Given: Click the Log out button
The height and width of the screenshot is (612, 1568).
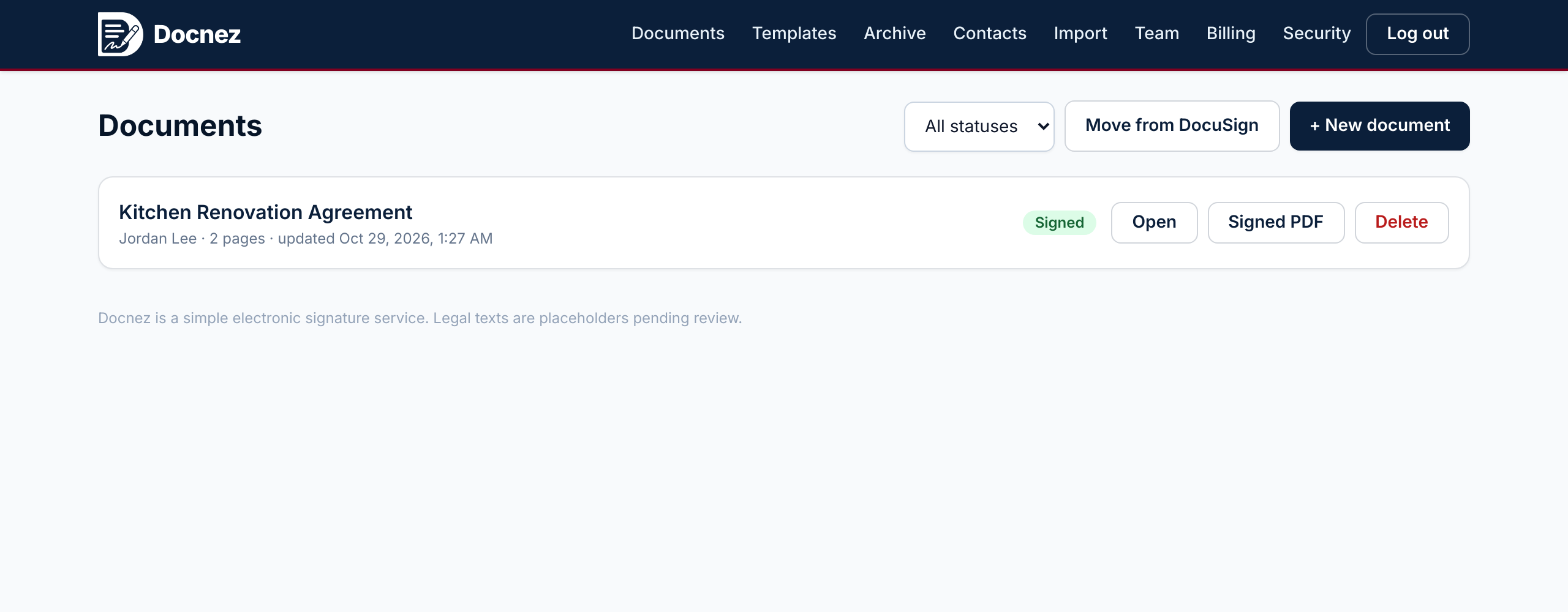Looking at the screenshot, I should 1417,34.
